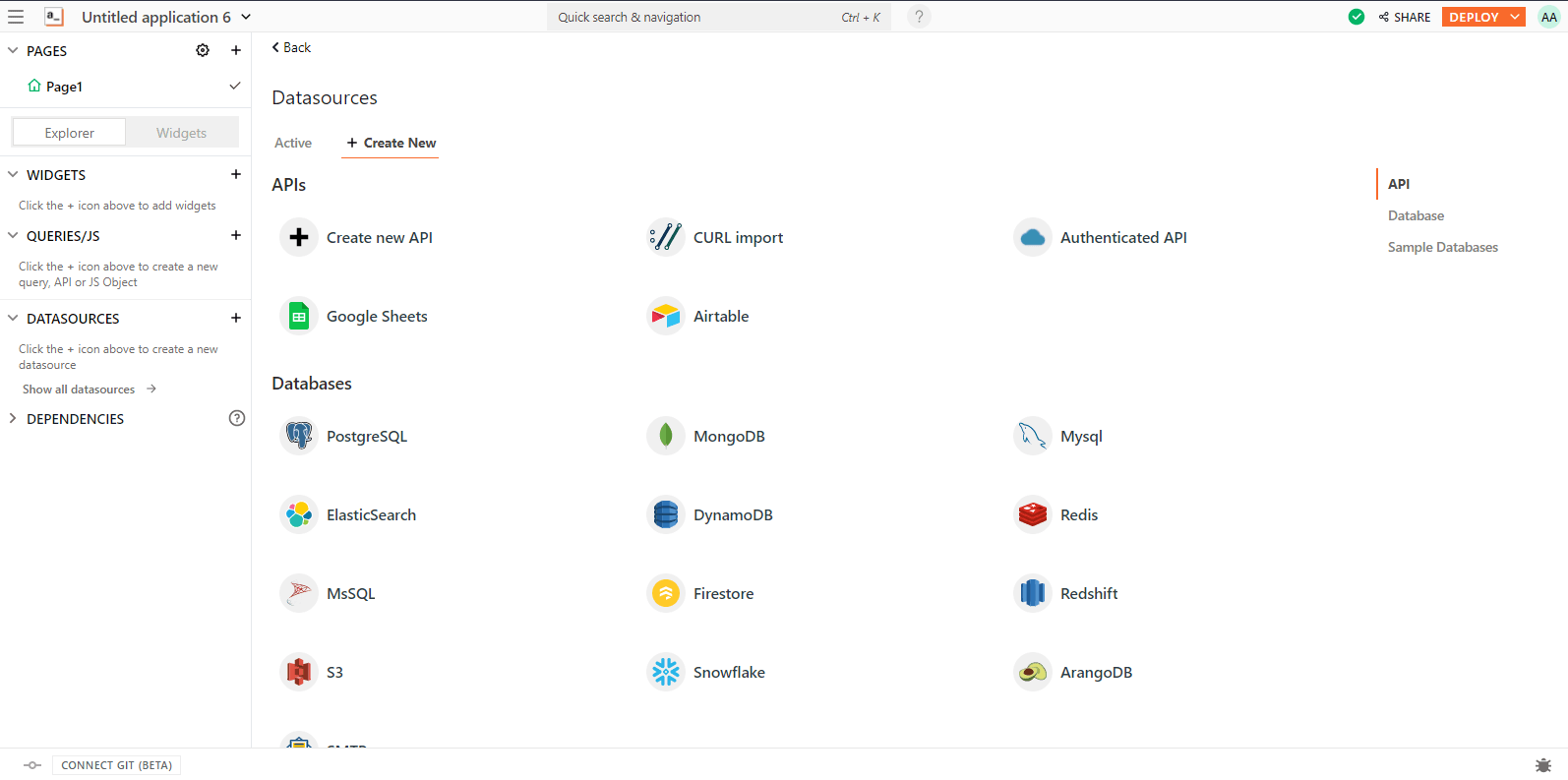The width and height of the screenshot is (1568, 780).
Task: Collapse the PAGES section
Action: (x=13, y=50)
